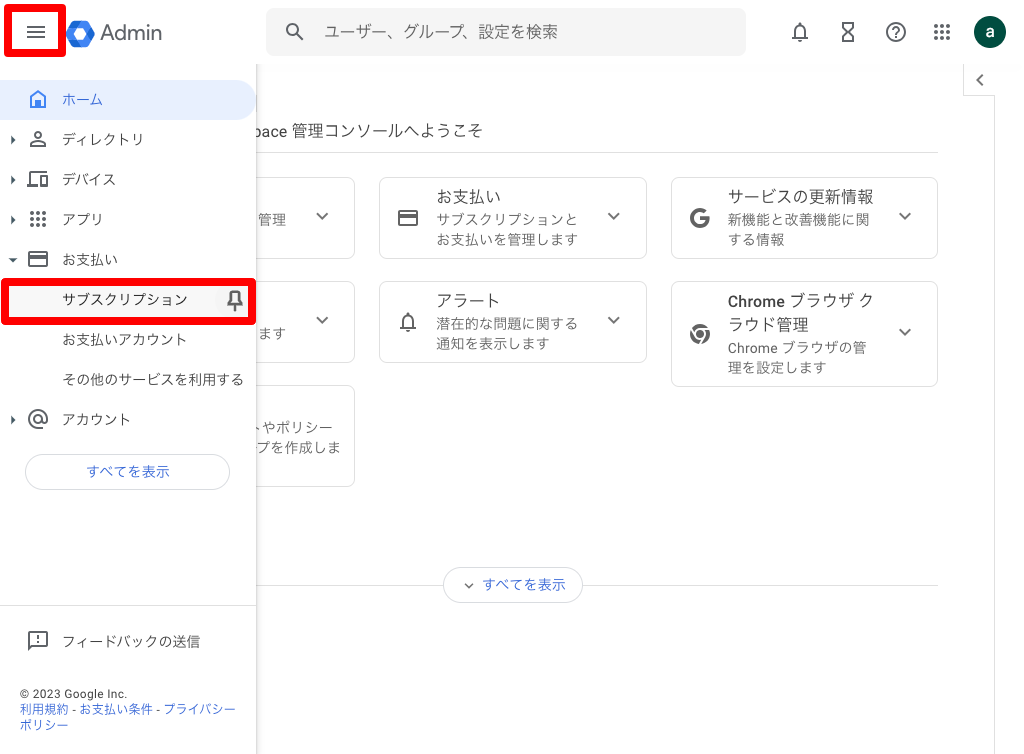The height and width of the screenshot is (754, 1024).
Task: Expand the アラート card chevron
Action: point(613,322)
